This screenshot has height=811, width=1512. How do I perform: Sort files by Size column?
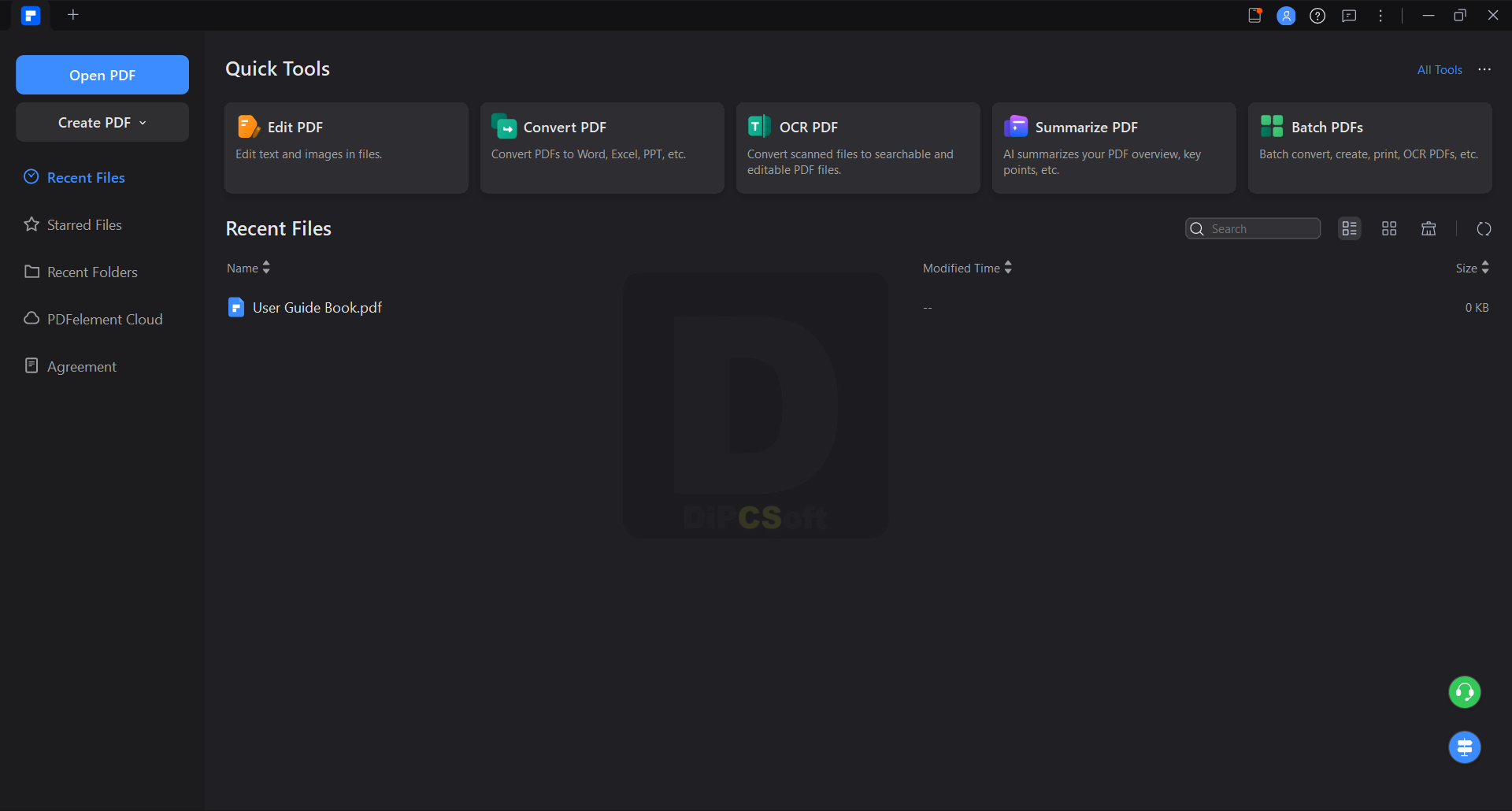point(1472,268)
